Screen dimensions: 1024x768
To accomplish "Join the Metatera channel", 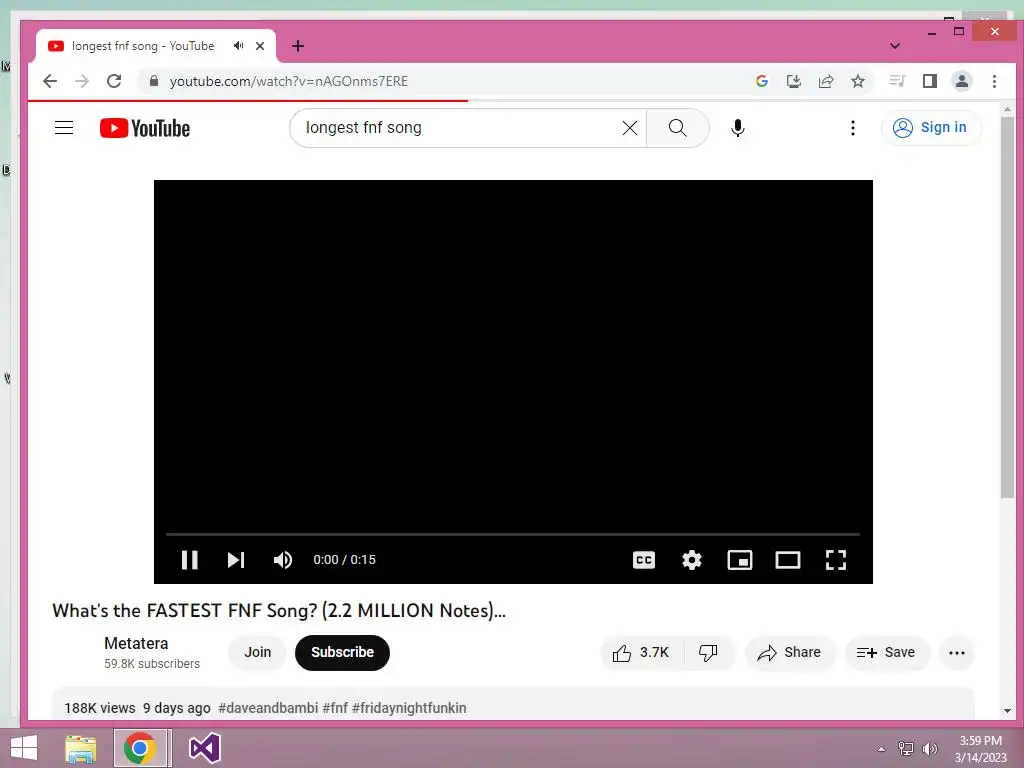I will coord(257,652).
